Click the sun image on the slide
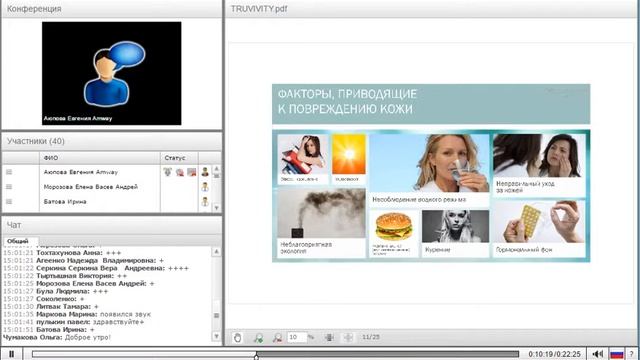 click(349, 154)
